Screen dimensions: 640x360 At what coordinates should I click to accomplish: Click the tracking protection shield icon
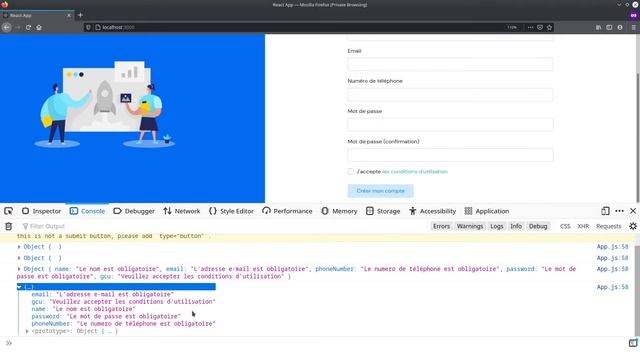88,27
